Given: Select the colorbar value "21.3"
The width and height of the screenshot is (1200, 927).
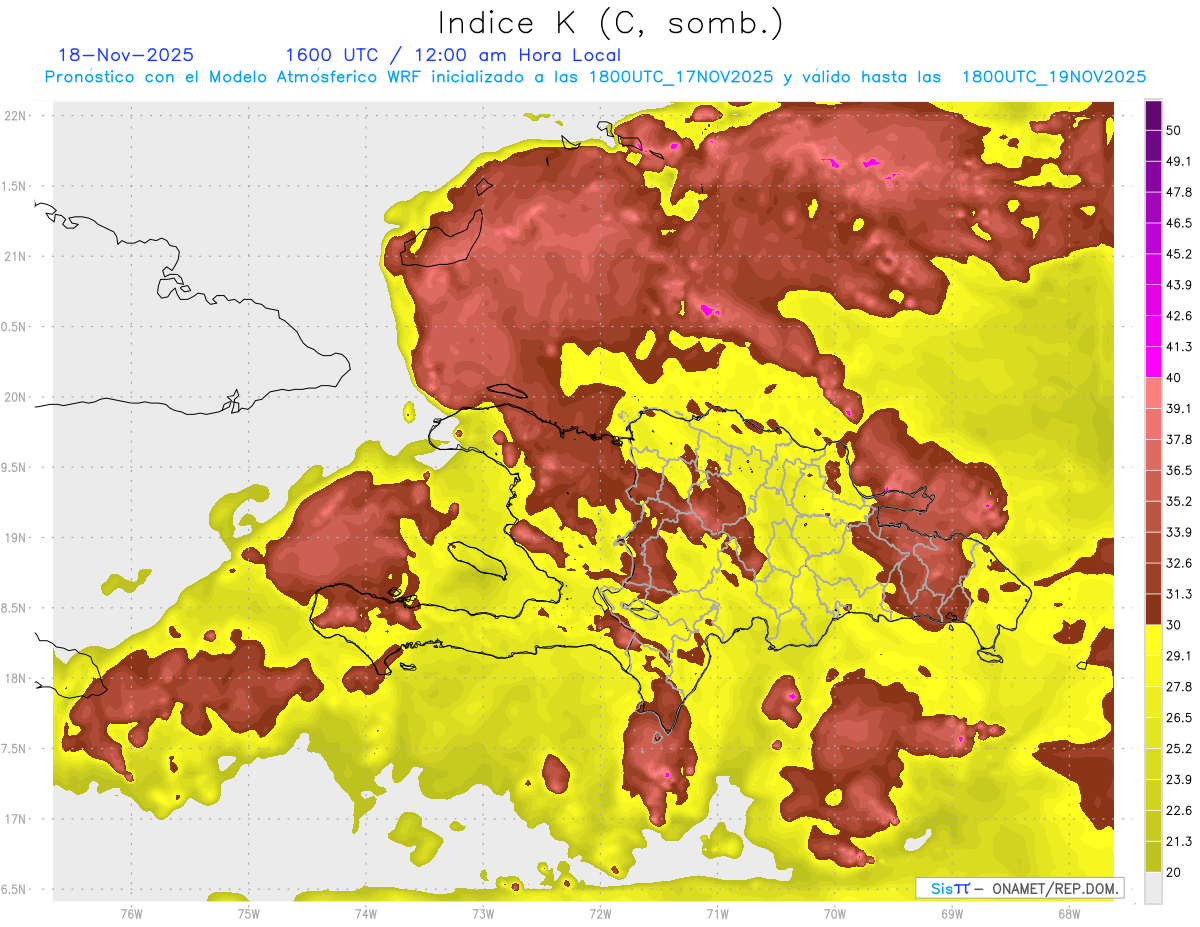Looking at the screenshot, I should coord(1179,841).
